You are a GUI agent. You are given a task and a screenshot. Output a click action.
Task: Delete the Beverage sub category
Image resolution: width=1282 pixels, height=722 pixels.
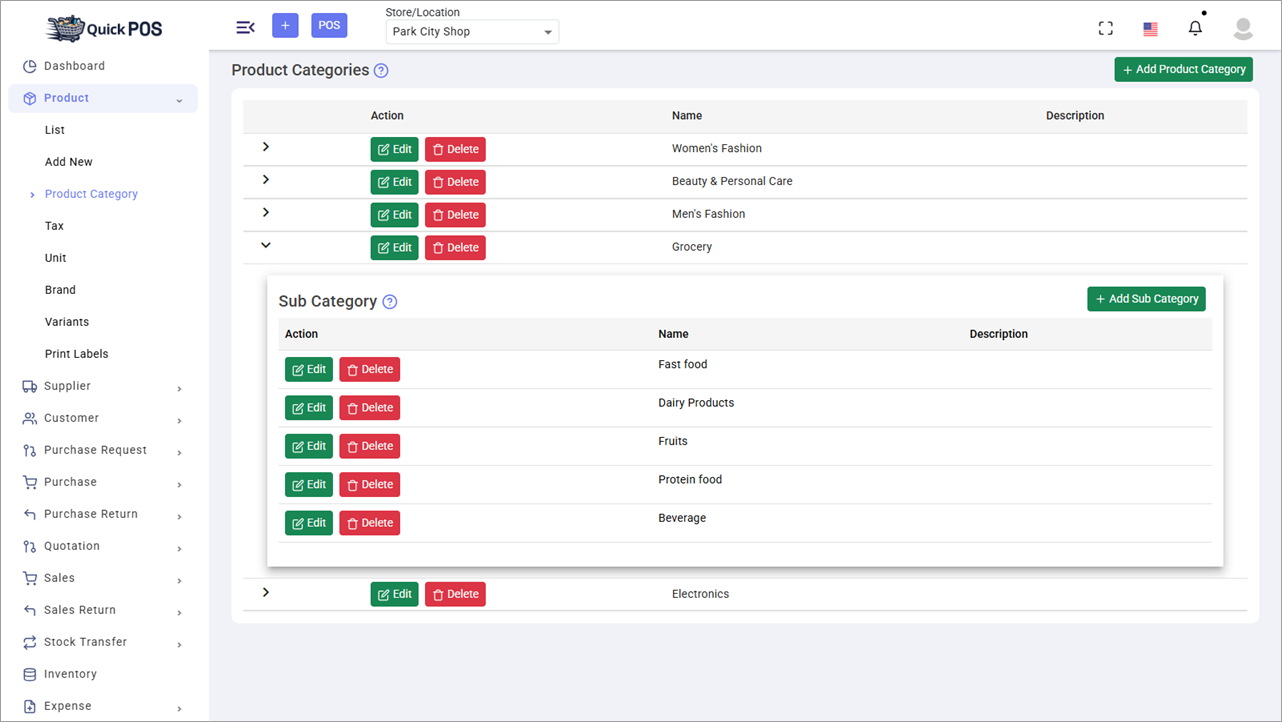369,522
